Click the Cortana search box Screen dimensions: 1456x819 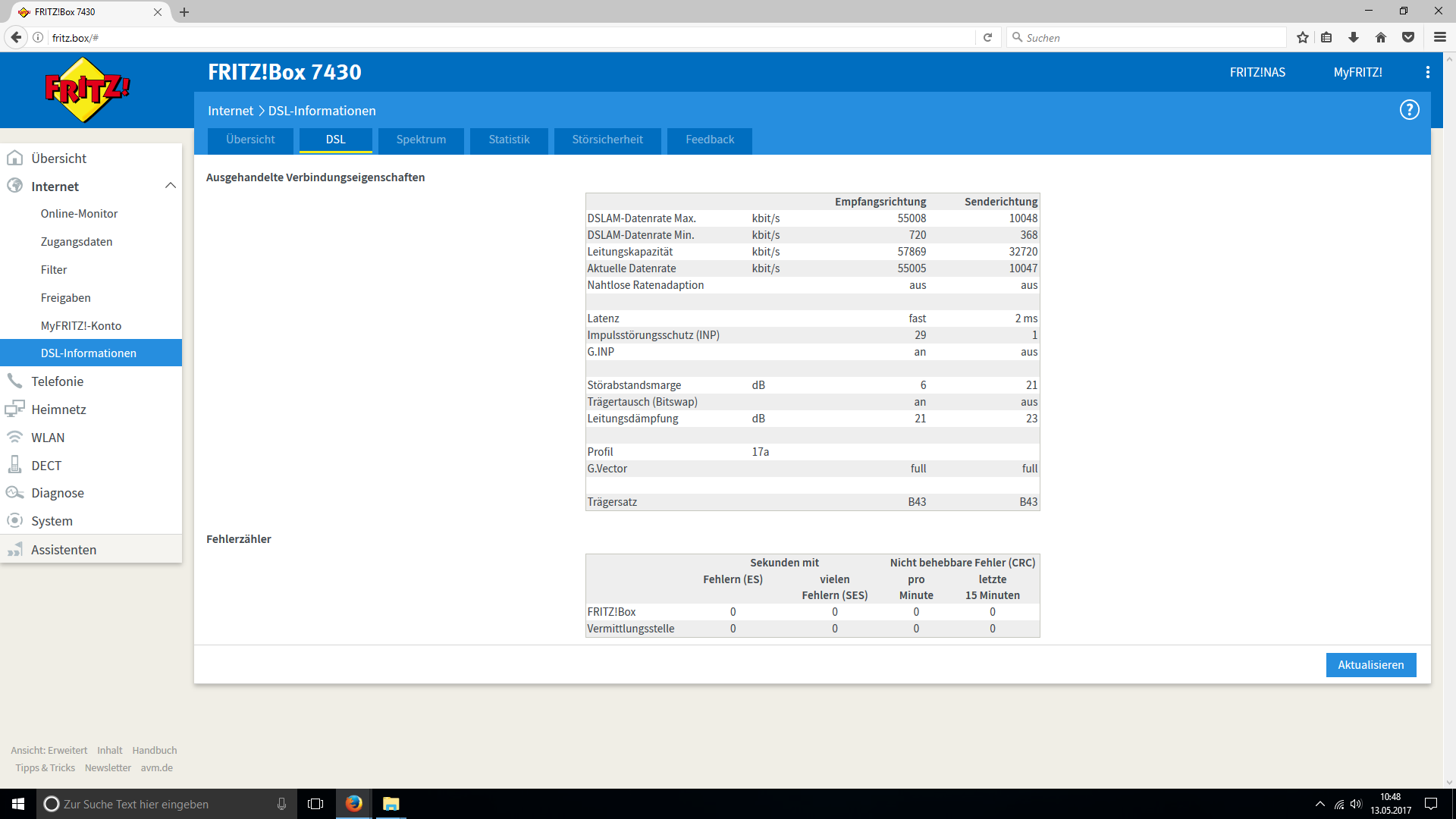pyautogui.click(x=167, y=804)
